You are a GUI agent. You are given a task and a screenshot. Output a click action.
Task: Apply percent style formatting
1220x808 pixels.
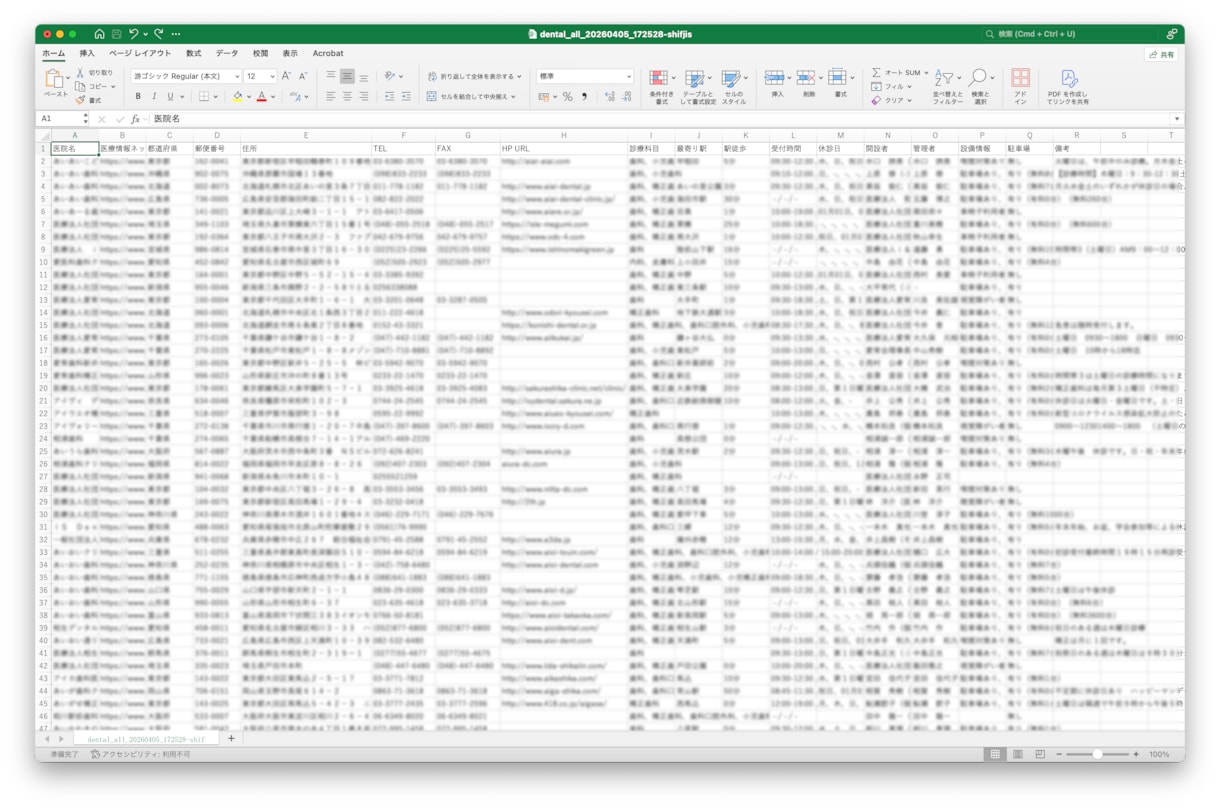(x=568, y=97)
